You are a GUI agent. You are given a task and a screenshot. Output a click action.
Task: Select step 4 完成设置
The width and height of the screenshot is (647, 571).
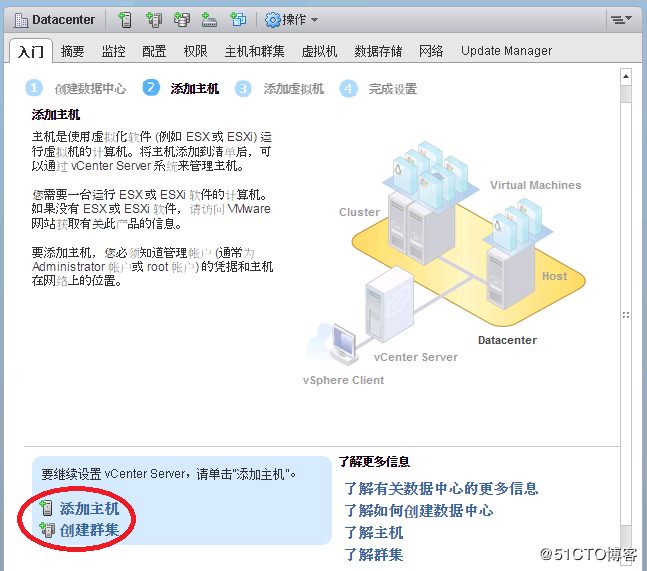tap(378, 88)
